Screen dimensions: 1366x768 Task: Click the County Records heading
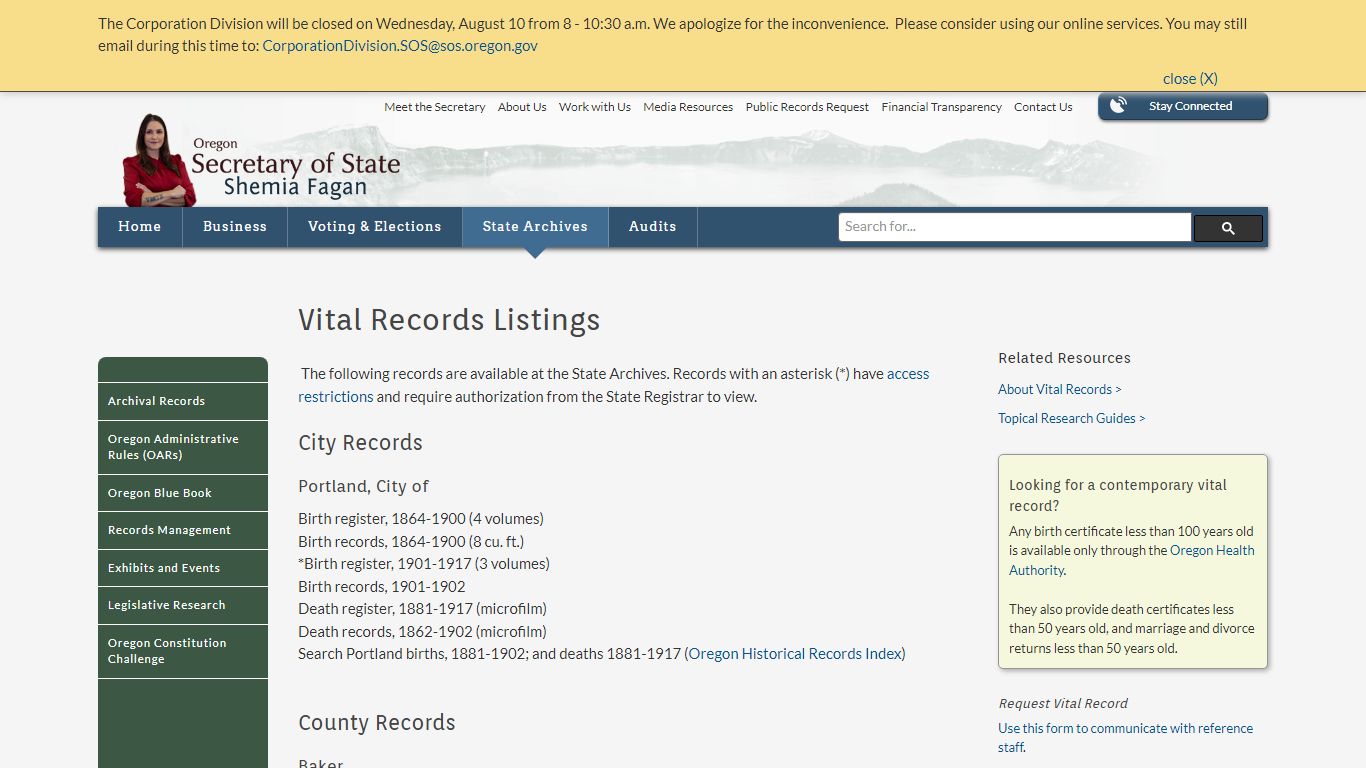tap(377, 723)
